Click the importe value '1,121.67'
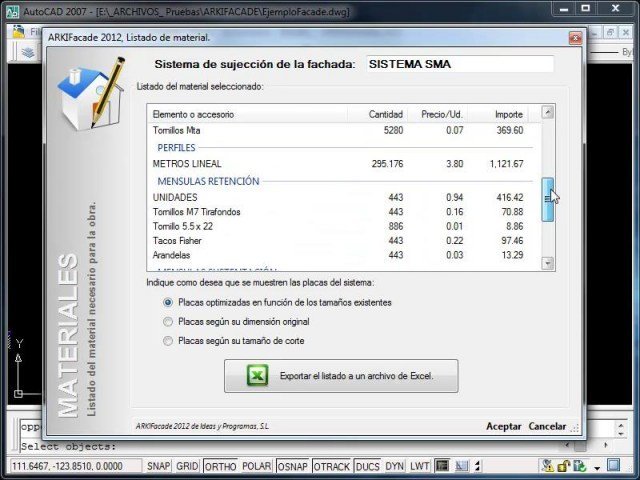The image size is (640, 480). coord(506,164)
